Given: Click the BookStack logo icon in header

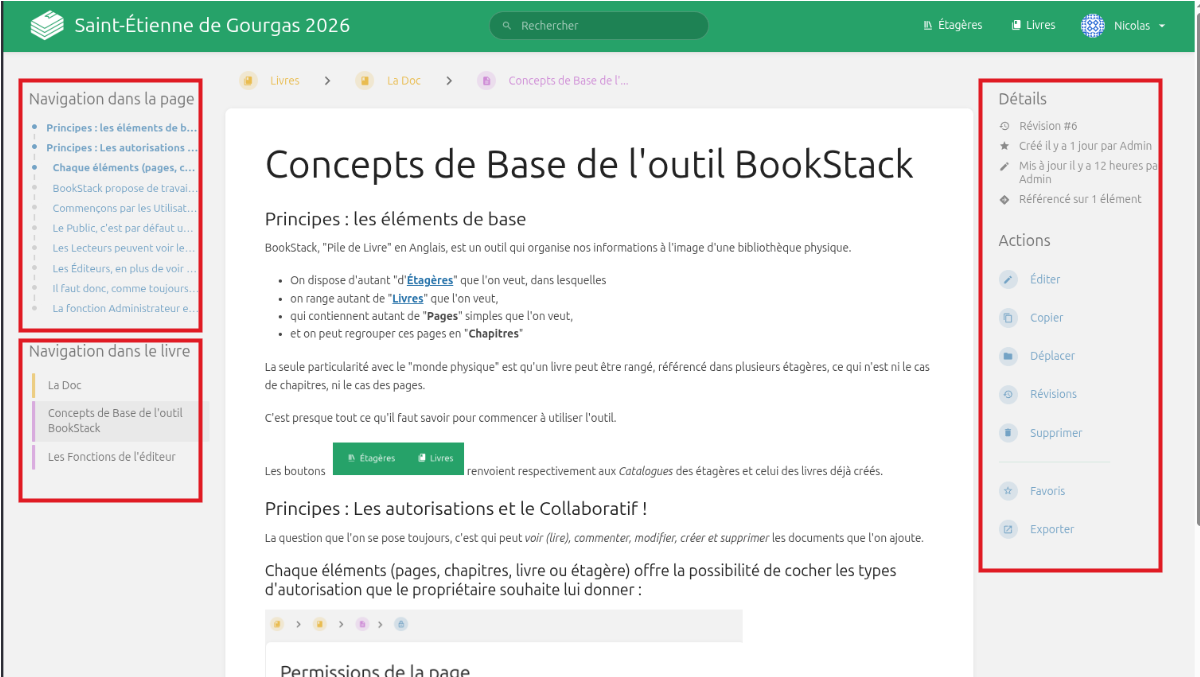Looking at the screenshot, I should pos(46,25).
